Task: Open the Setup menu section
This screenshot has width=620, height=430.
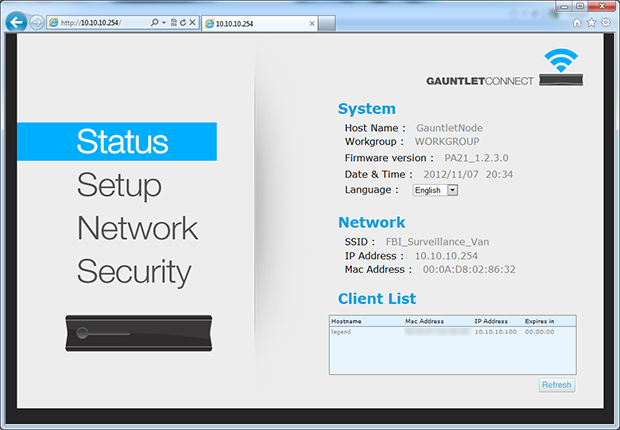Action: coord(119,185)
